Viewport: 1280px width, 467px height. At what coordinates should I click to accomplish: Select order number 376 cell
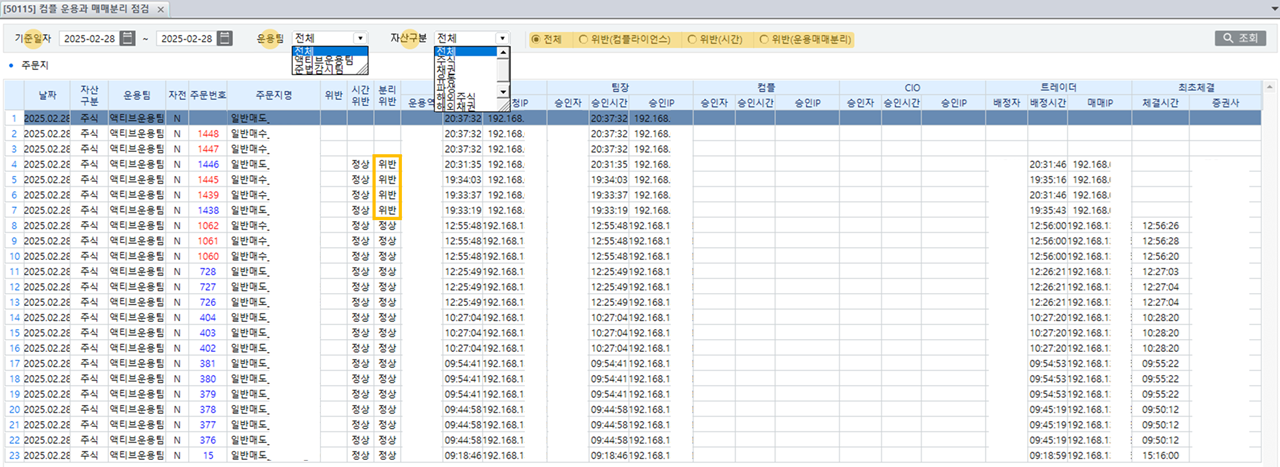(208, 440)
